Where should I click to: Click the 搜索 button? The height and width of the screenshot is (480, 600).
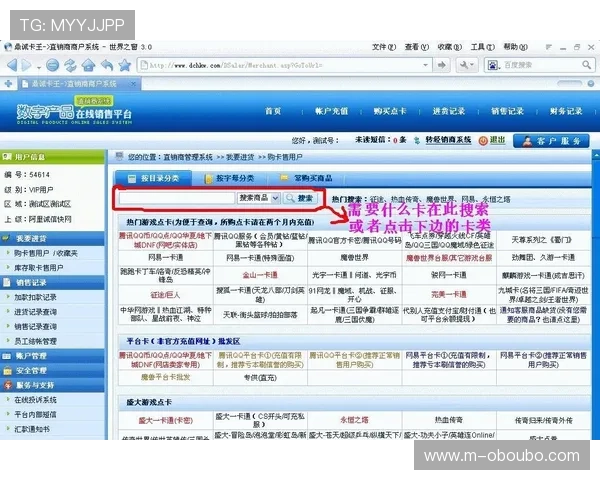300,198
